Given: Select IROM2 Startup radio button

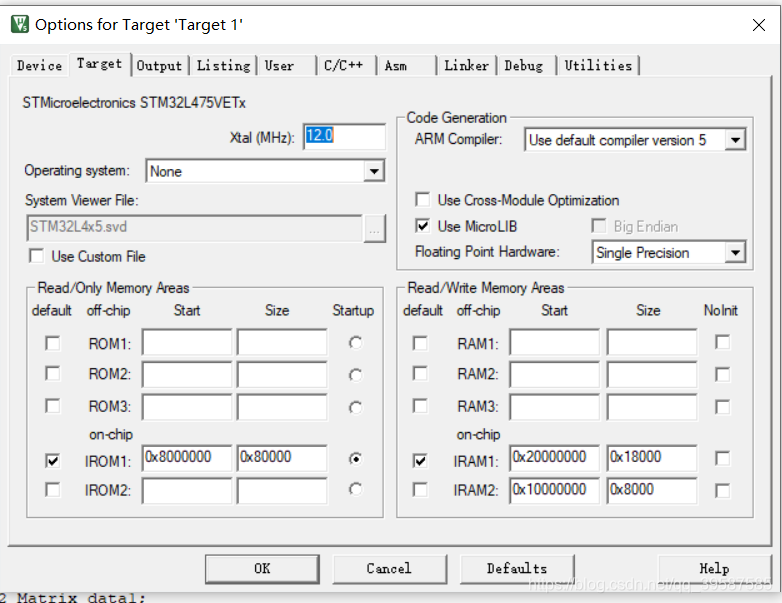Looking at the screenshot, I should [x=355, y=489].
